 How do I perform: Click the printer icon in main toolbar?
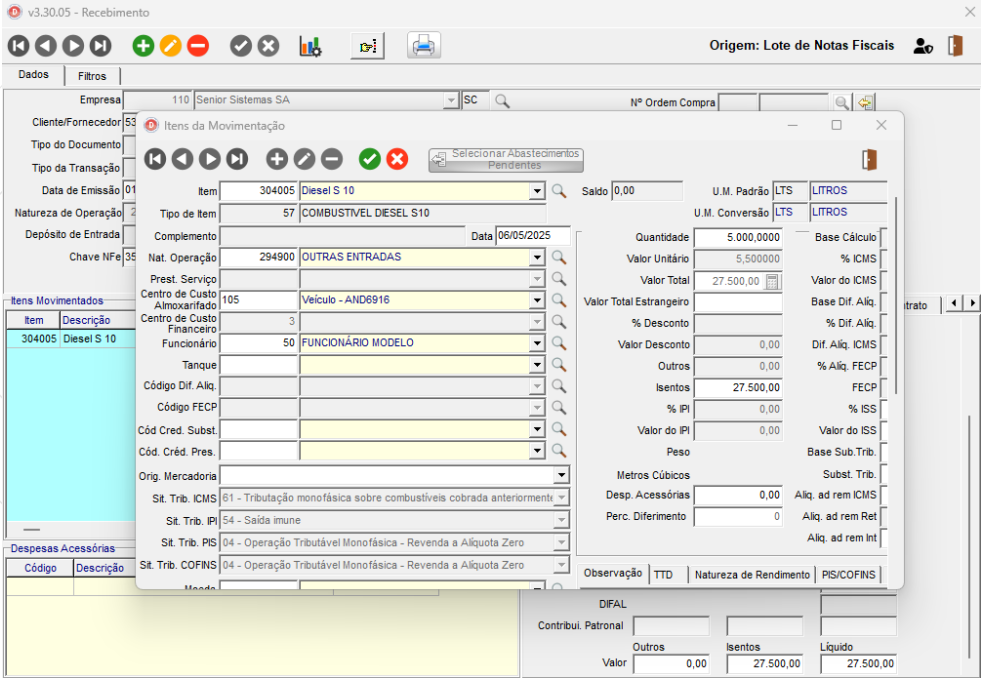(x=424, y=46)
